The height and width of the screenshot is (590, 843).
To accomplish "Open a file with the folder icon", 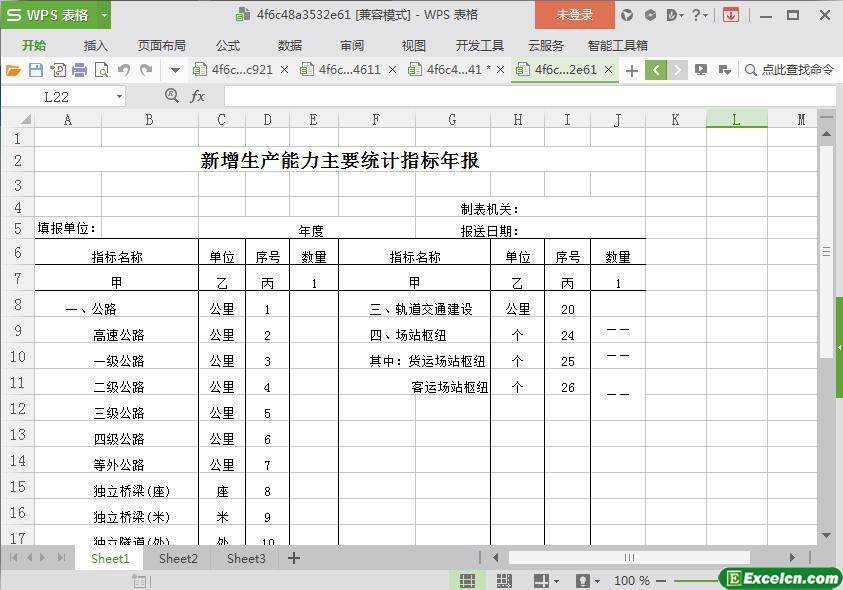I will [13, 70].
